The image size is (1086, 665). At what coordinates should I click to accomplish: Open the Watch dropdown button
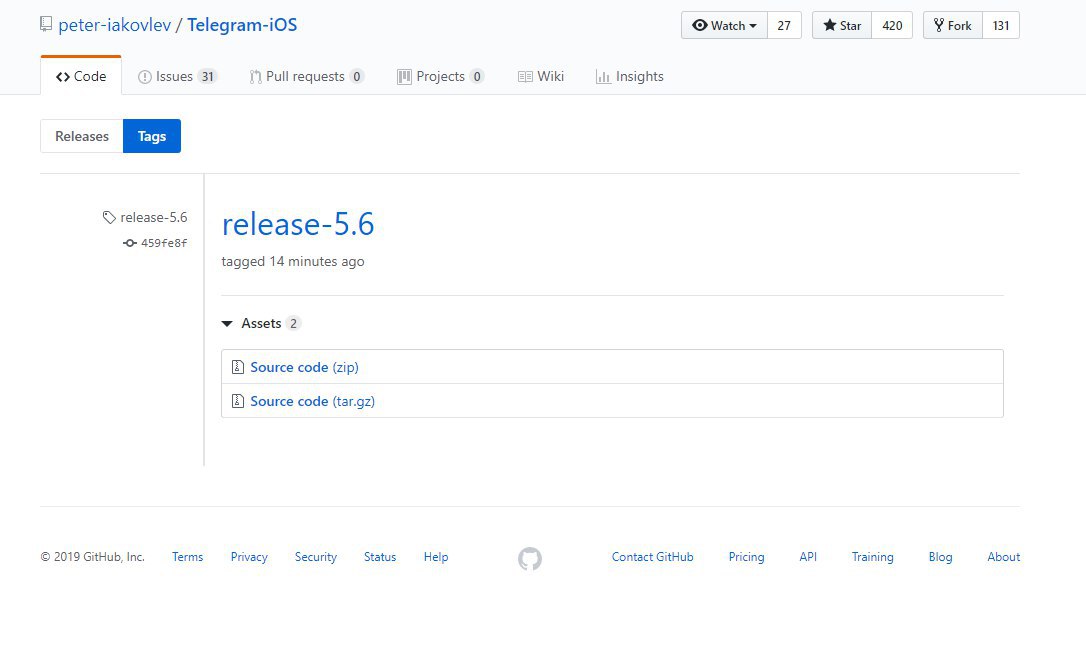pos(724,26)
